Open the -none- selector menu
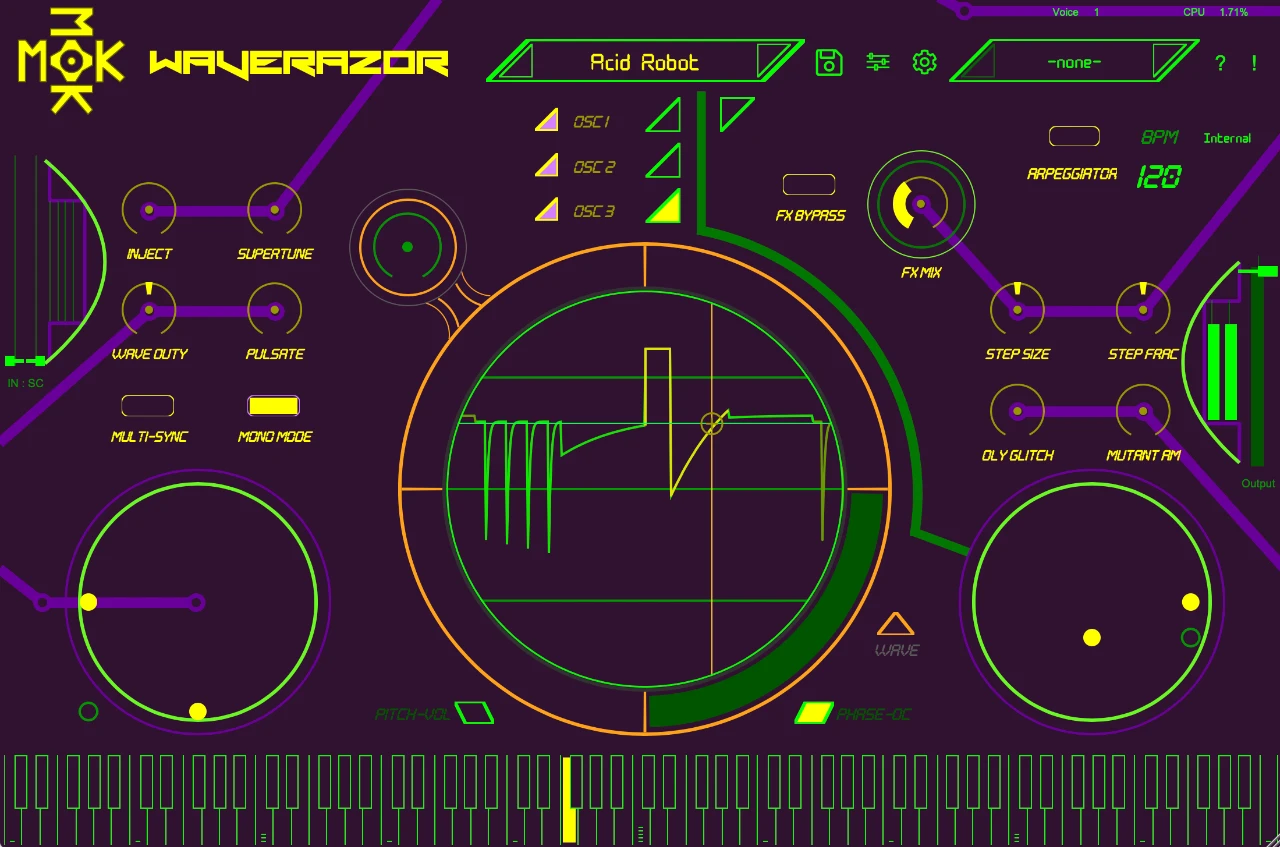The width and height of the screenshot is (1280, 847). coord(1074,63)
